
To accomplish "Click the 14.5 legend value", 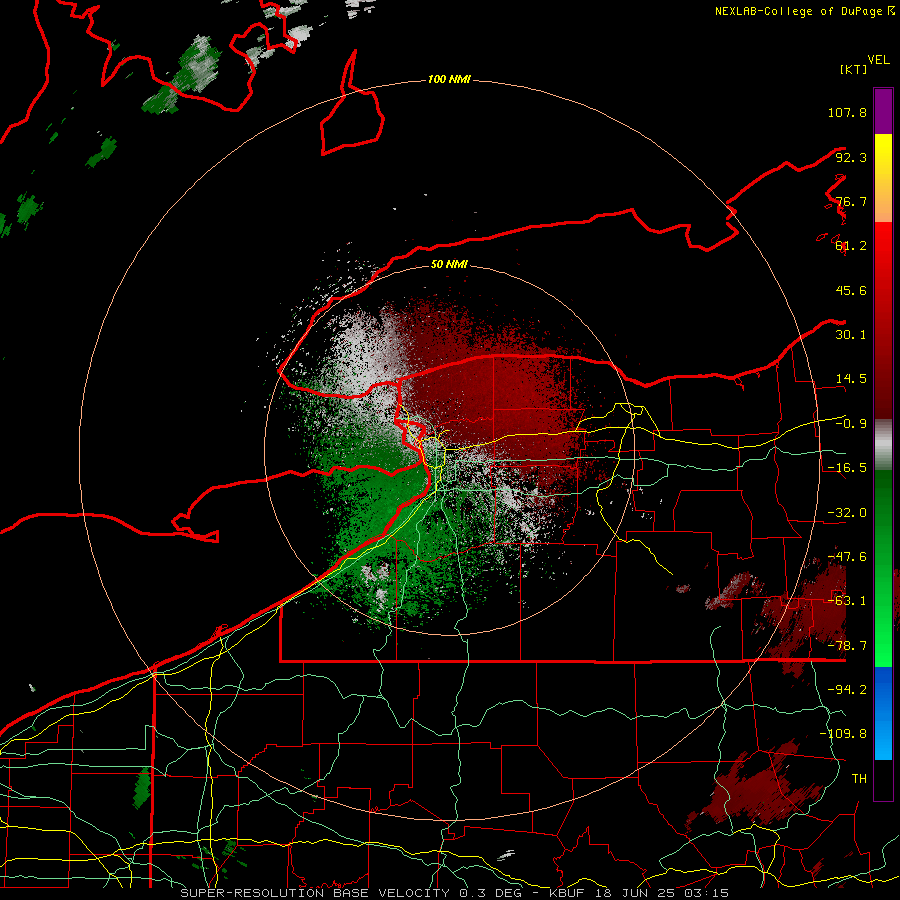I will click(x=851, y=379).
